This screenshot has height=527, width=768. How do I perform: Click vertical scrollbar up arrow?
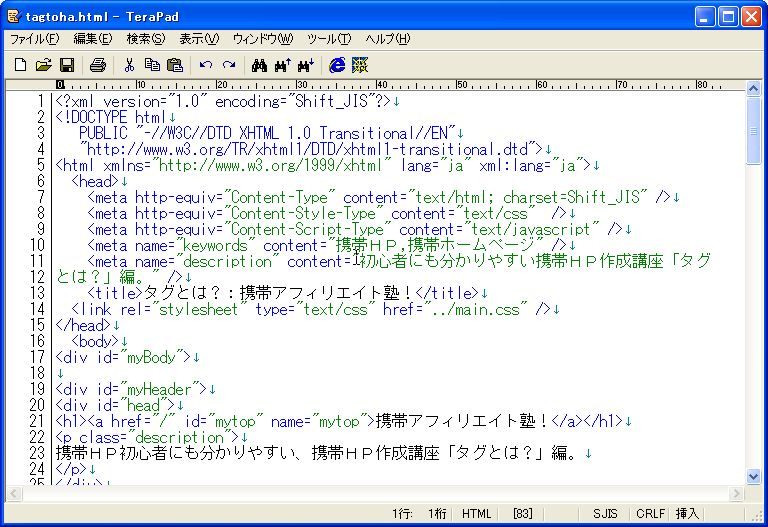753,89
